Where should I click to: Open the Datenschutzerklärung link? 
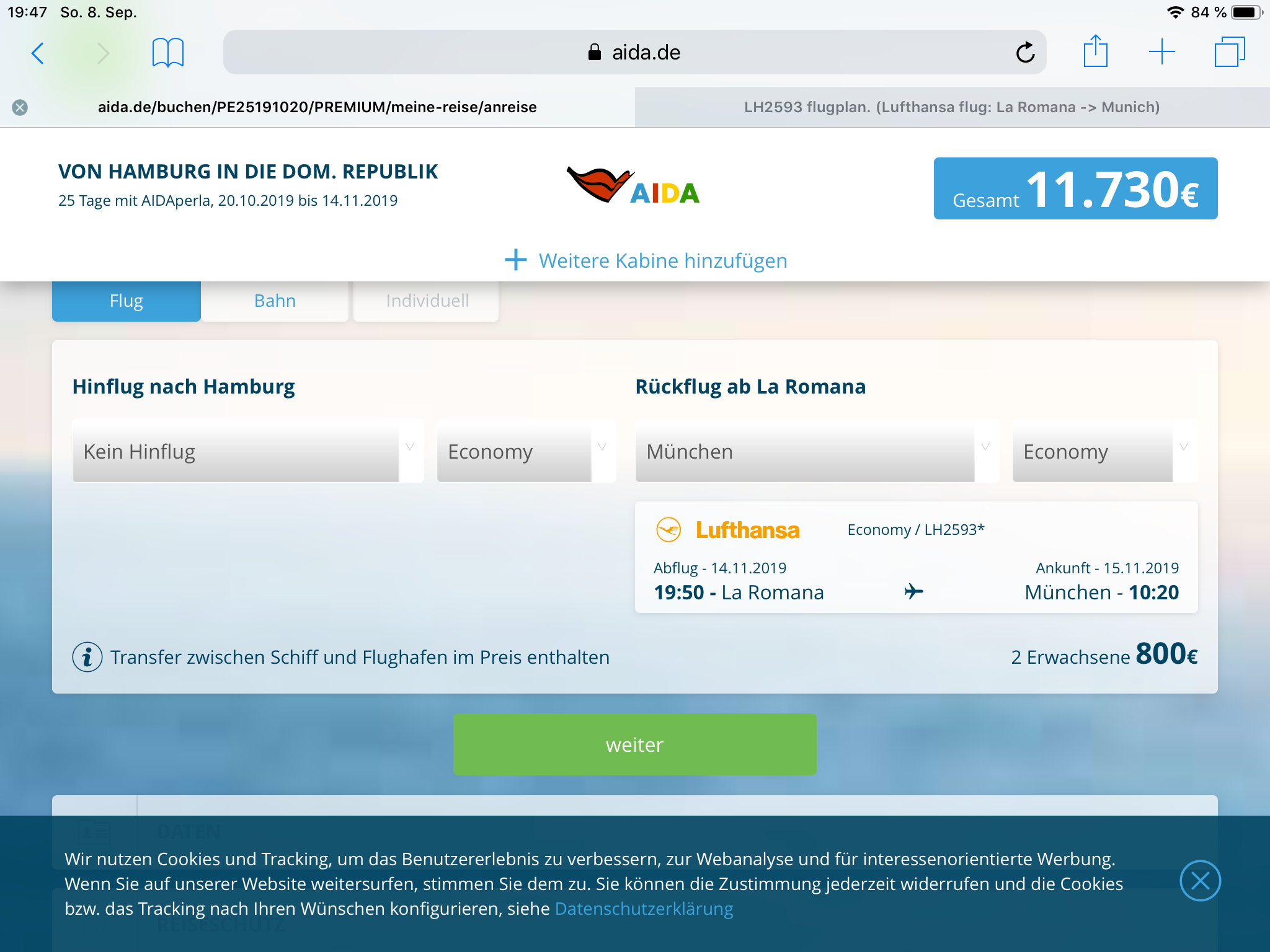pyautogui.click(x=644, y=909)
